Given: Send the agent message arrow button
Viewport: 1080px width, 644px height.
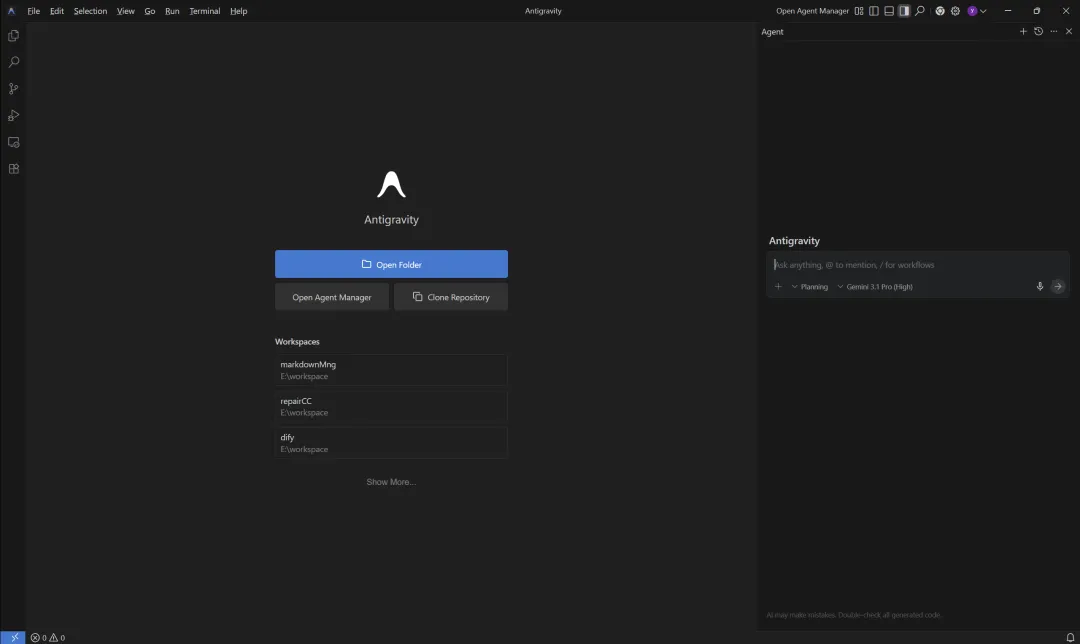Looking at the screenshot, I should (x=1058, y=287).
